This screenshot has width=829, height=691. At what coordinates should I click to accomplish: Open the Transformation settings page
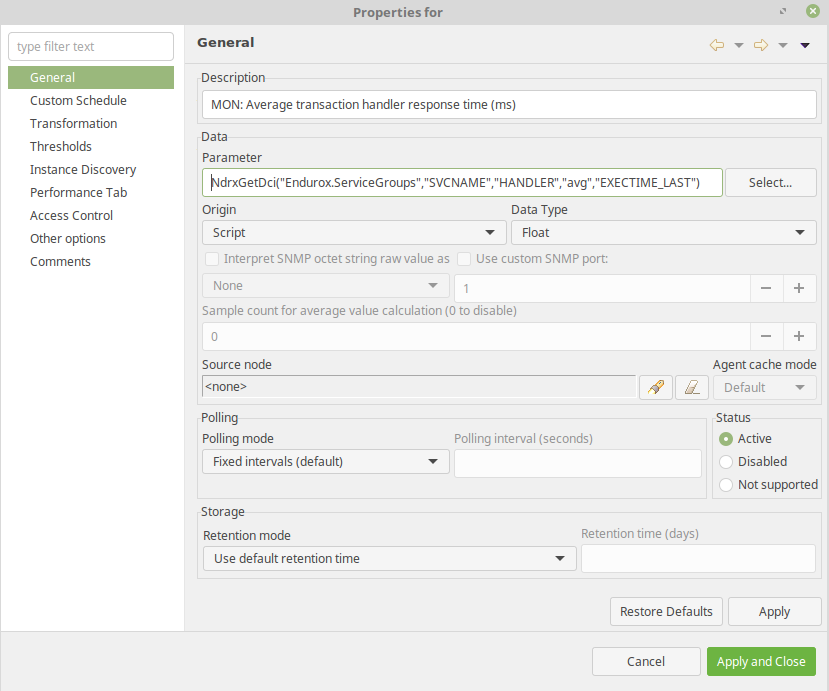click(x=73, y=124)
